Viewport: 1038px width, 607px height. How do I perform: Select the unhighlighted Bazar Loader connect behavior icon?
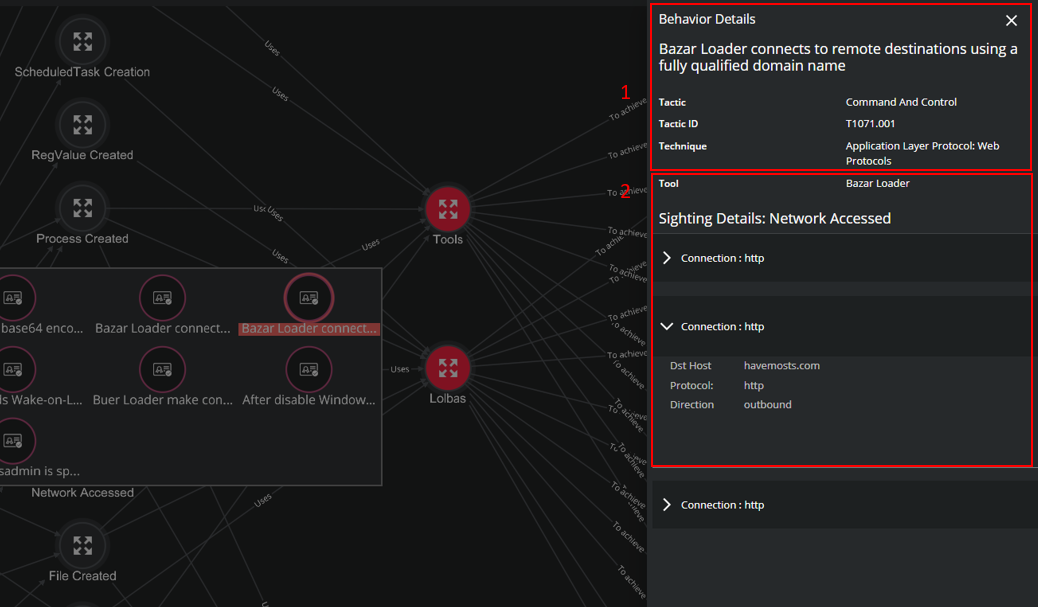162,298
